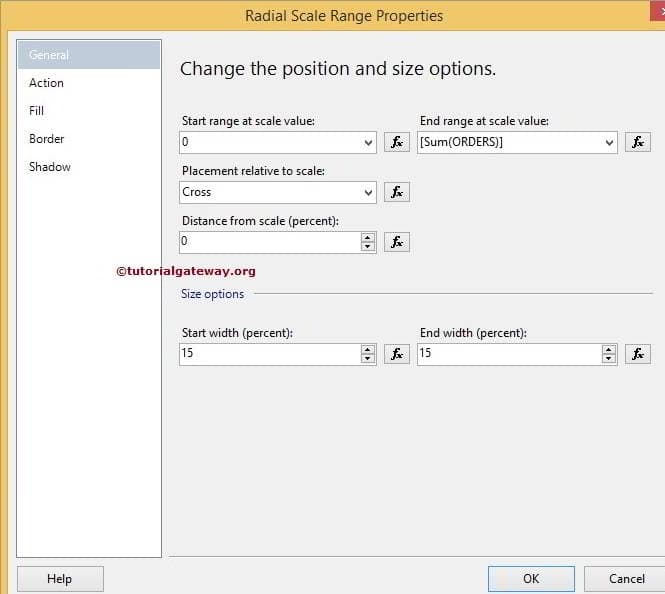Increase Start width using up spinner arrow
This screenshot has height=594, width=665.
point(367,349)
